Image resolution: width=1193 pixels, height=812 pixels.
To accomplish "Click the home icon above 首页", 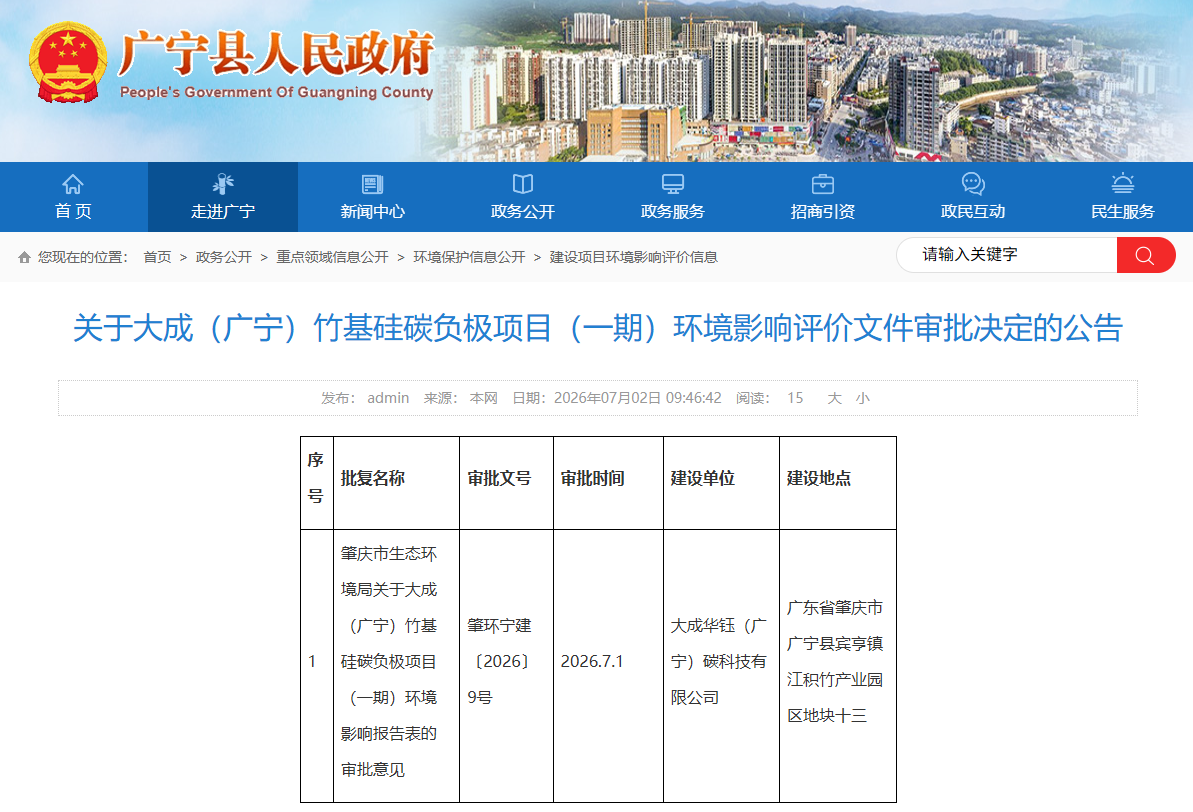I will pos(73,184).
